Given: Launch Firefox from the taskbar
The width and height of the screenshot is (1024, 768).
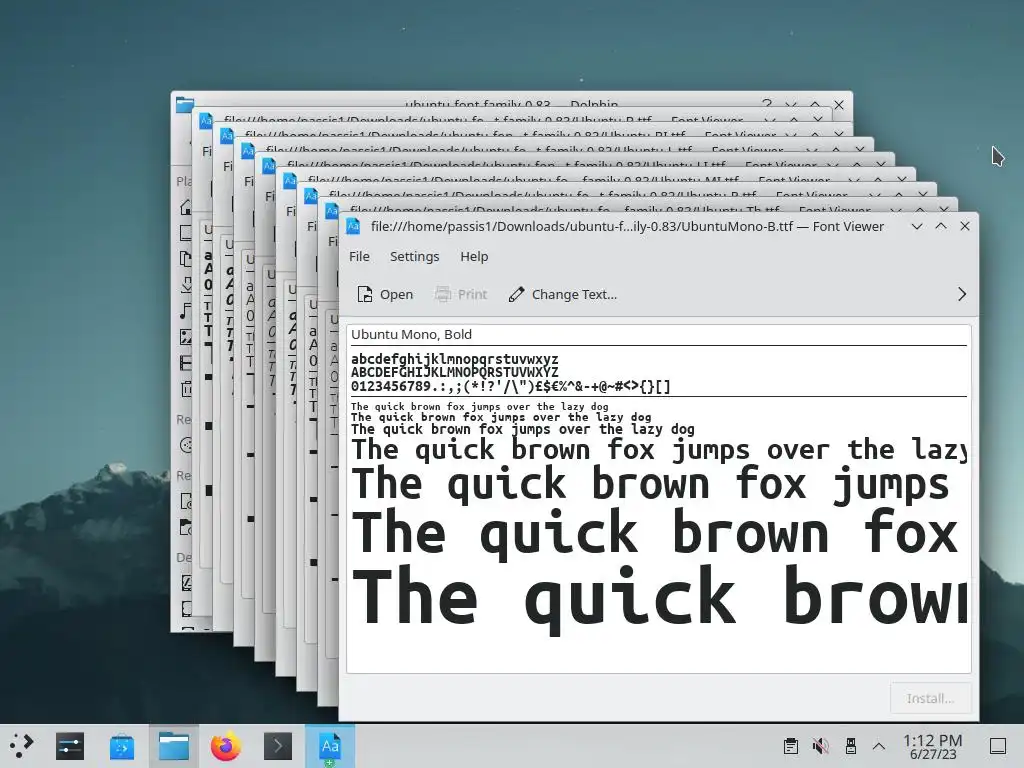Looking at the screenshot, I should [226, 746].
